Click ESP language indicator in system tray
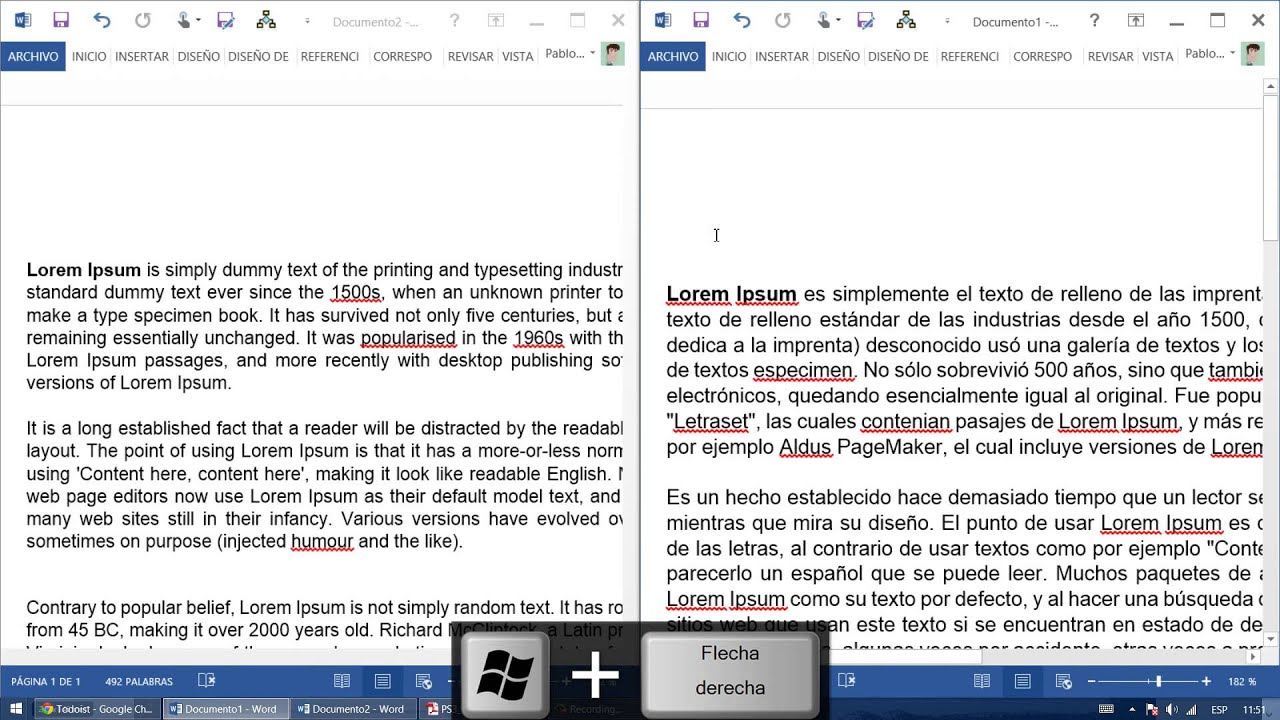The width and height of the screenshot is (1280, 720). tap(1220, 709)
